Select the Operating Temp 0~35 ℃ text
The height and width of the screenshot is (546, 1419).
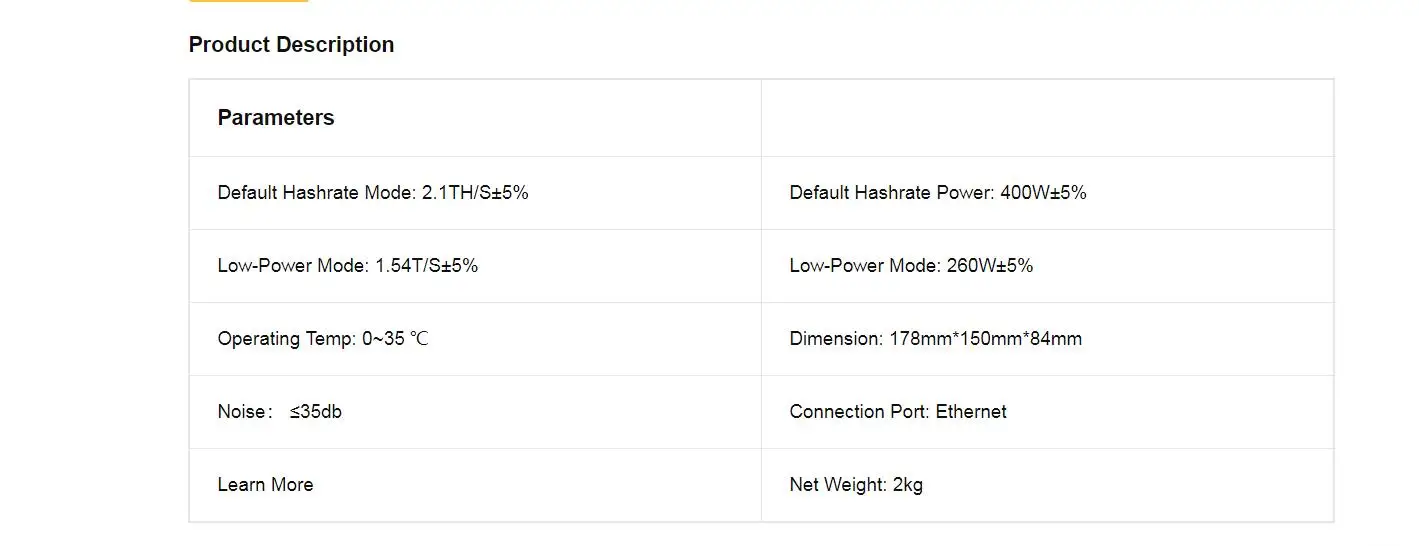(x=323, y=338)
